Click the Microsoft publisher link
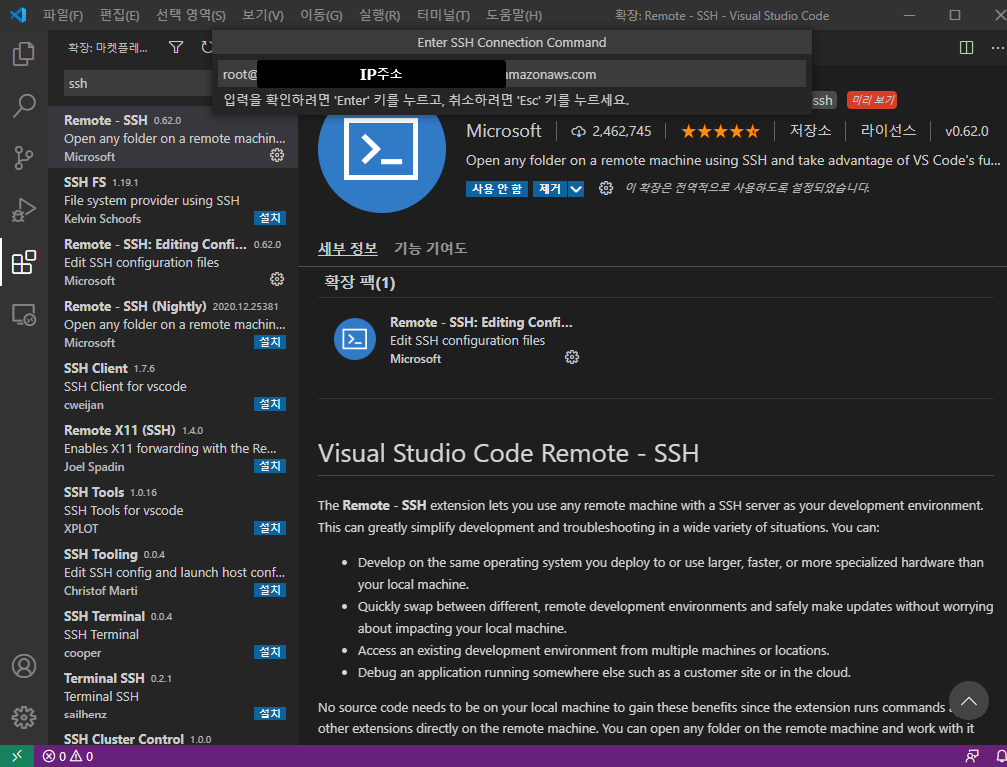The width and height of the screenshot is (1007, 767). tap(504, 131)
